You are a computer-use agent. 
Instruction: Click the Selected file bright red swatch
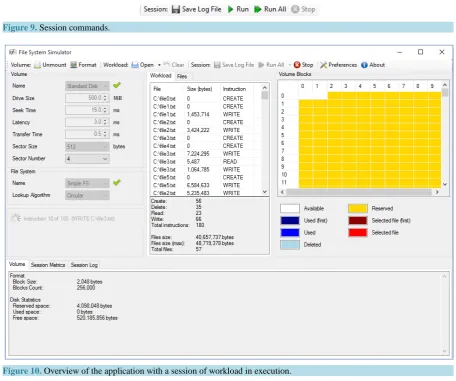pyautogui.click(x=358, y=232)
